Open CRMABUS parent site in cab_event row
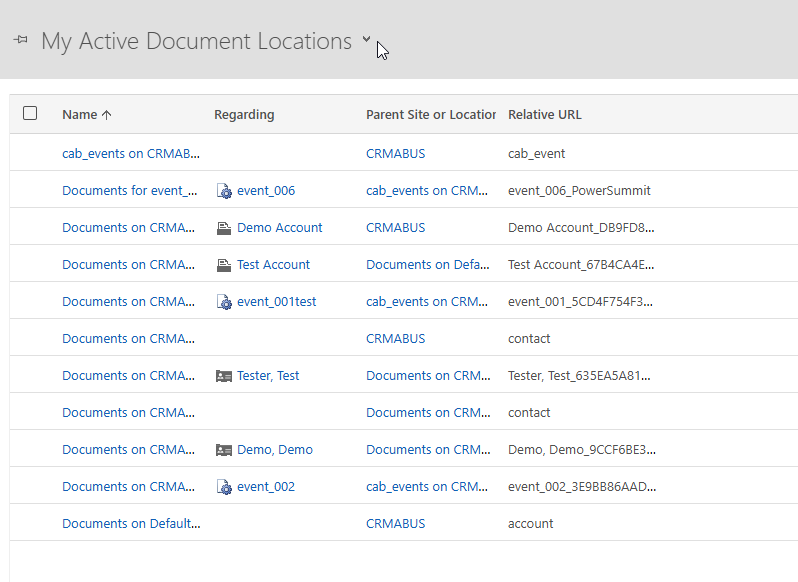 tap(395, 154)
